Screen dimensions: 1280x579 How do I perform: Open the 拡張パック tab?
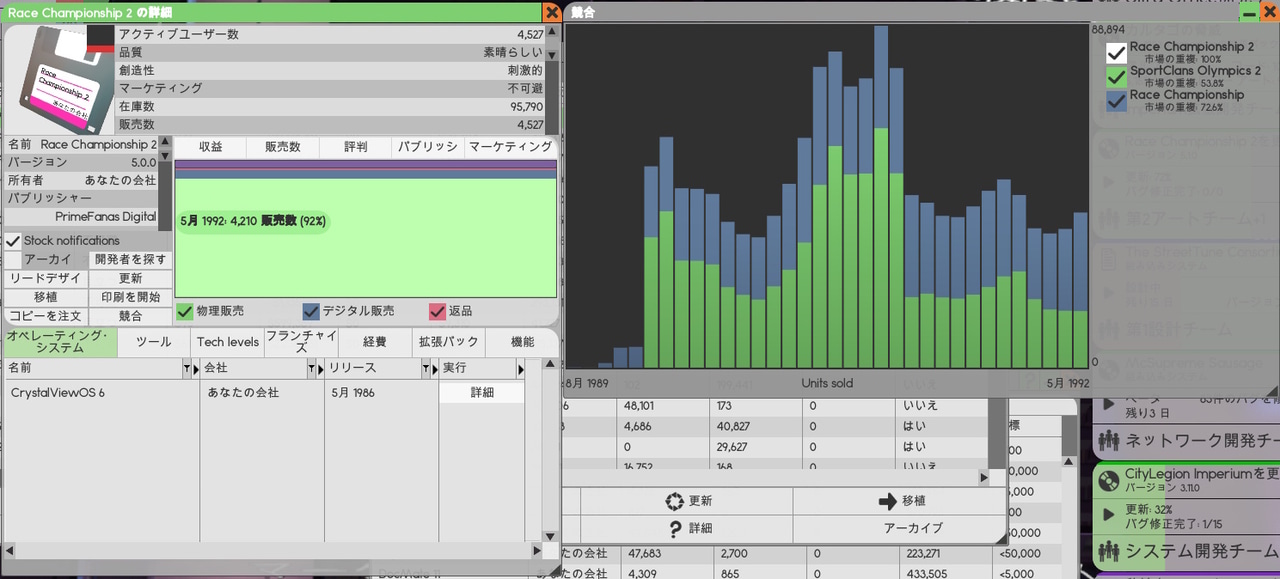[x=448, y=342]
